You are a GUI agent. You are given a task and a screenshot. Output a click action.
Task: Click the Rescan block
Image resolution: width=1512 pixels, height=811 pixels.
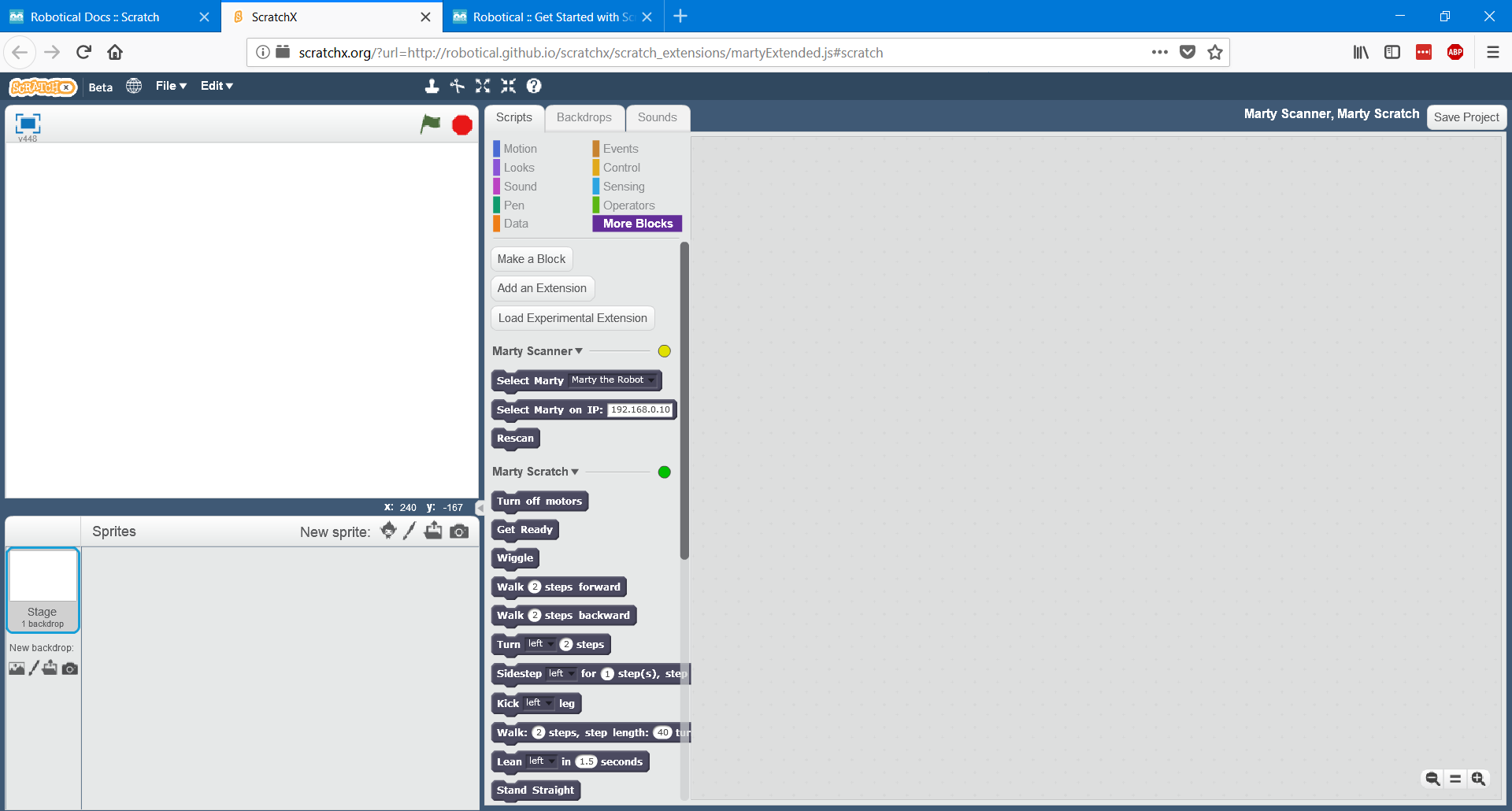[515, 439]
